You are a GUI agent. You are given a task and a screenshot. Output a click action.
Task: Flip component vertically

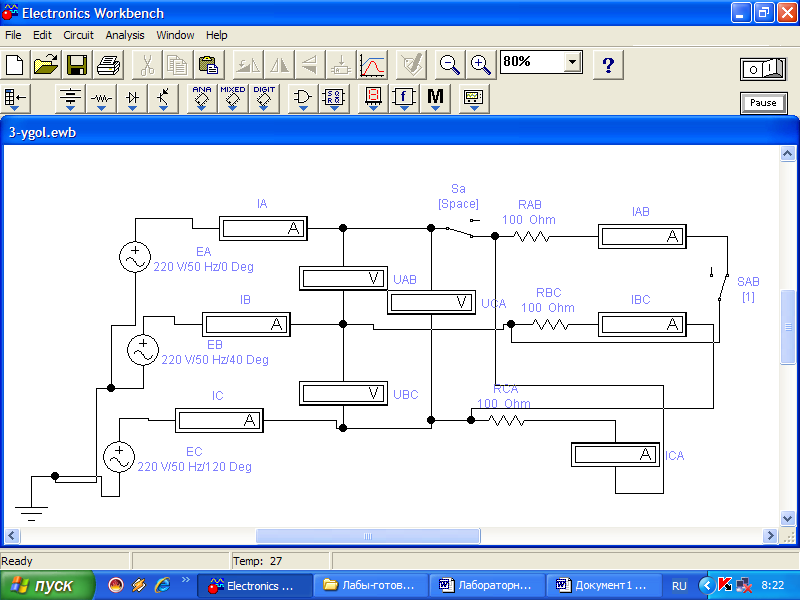tap(310, 65)
